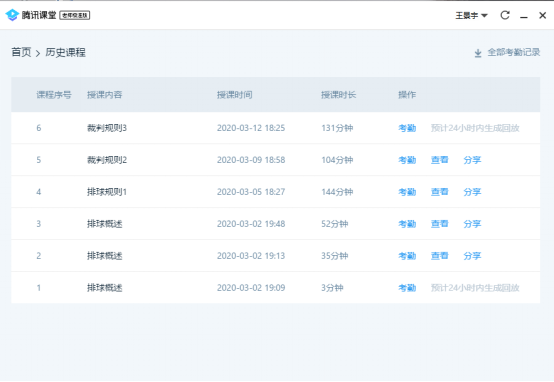Click the 35分钟 duration cell

click(335, 255)
